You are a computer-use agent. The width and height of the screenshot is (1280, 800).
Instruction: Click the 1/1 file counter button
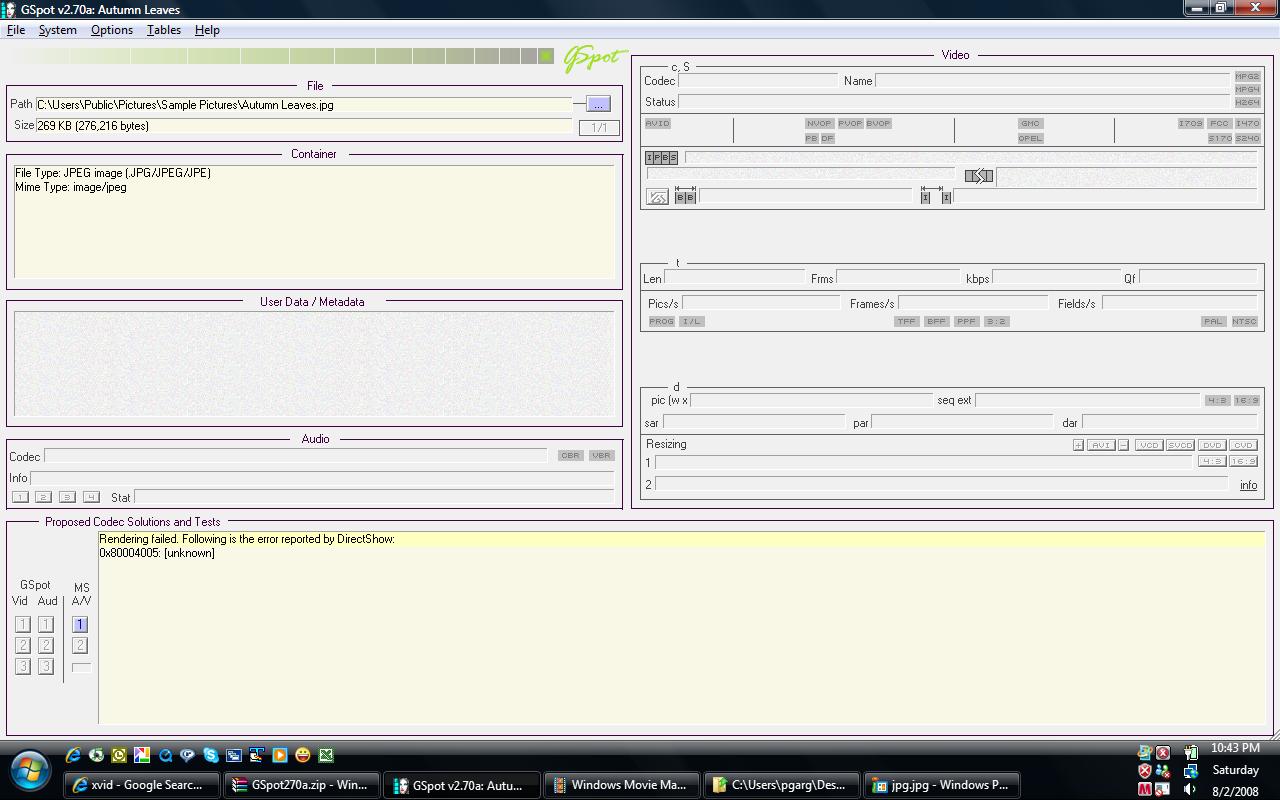coord(599,128)
